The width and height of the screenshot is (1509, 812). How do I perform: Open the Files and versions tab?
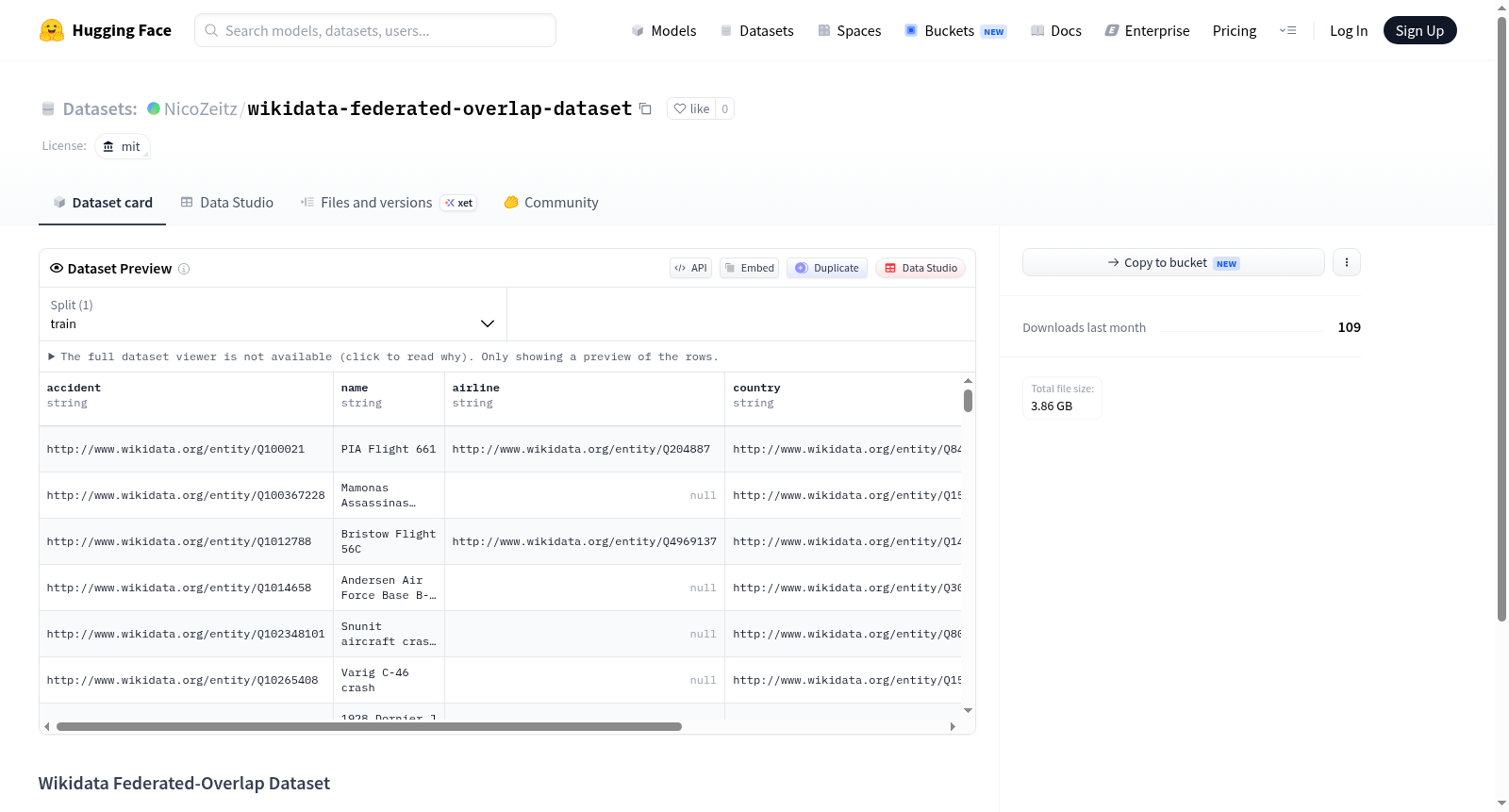coord(389,202)
